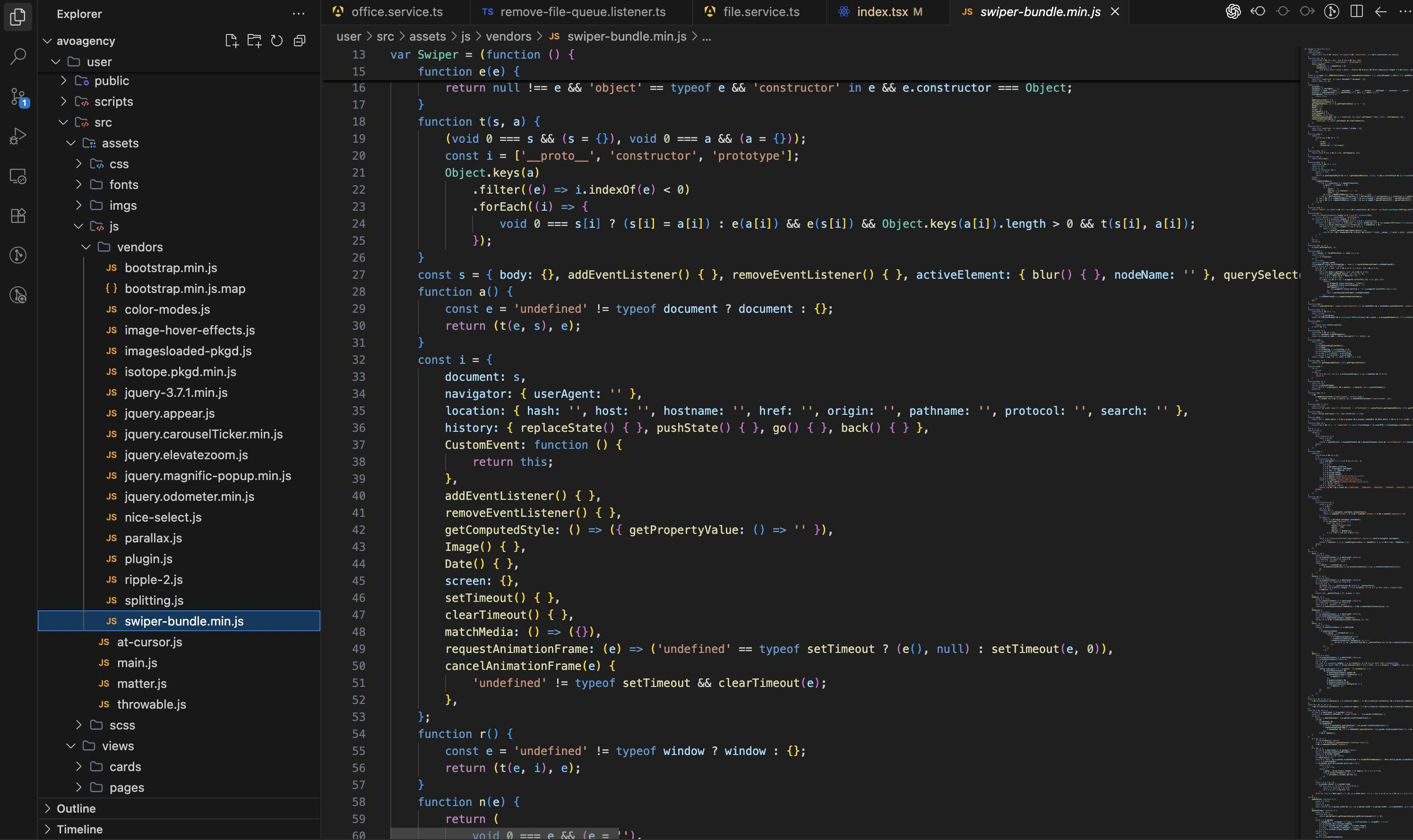Image resolution: width=1413 pixels, height=840 pixels.
Task: Click 'assets' in the breadcrumb path
Action: pyautogui.click(x=427, y=37)
